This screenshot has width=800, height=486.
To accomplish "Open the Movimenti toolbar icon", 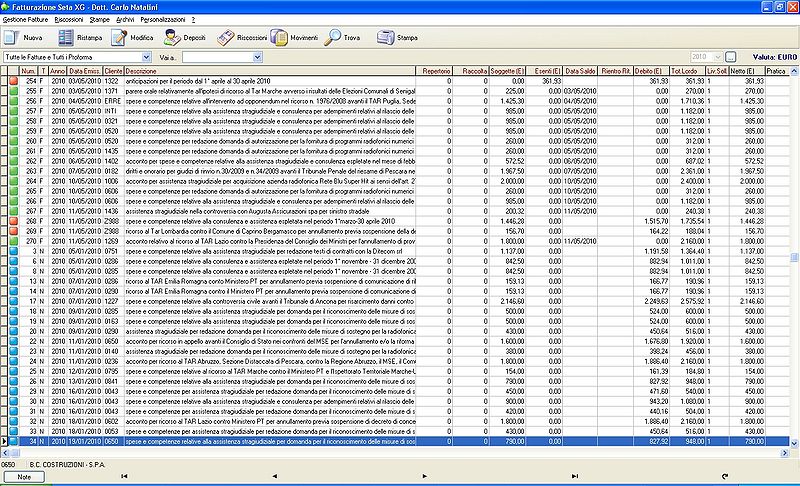I will pyautogui.click(x=279, y=37).
